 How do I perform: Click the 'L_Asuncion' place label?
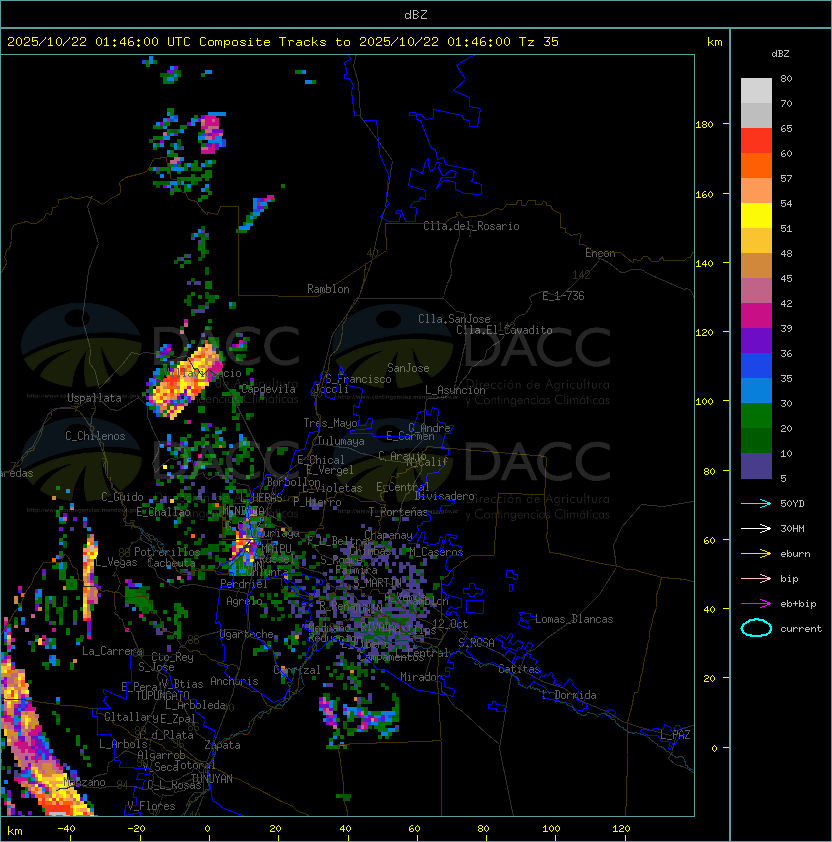click(x=455, y=390)
